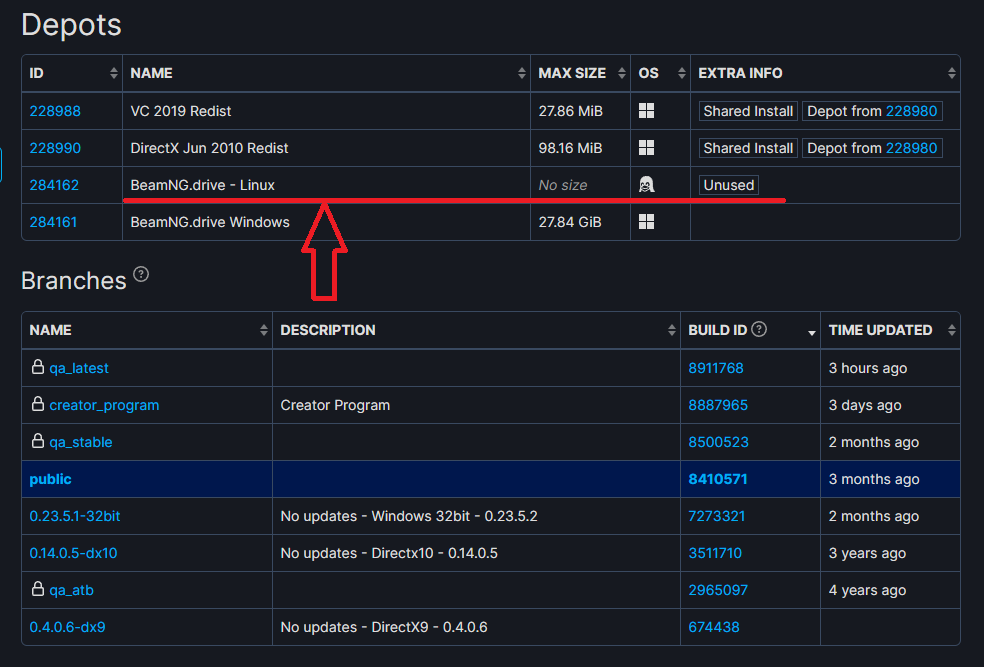Click the "3 days ago" timestamp
This screenshot has height=667, width=984.
865,405
